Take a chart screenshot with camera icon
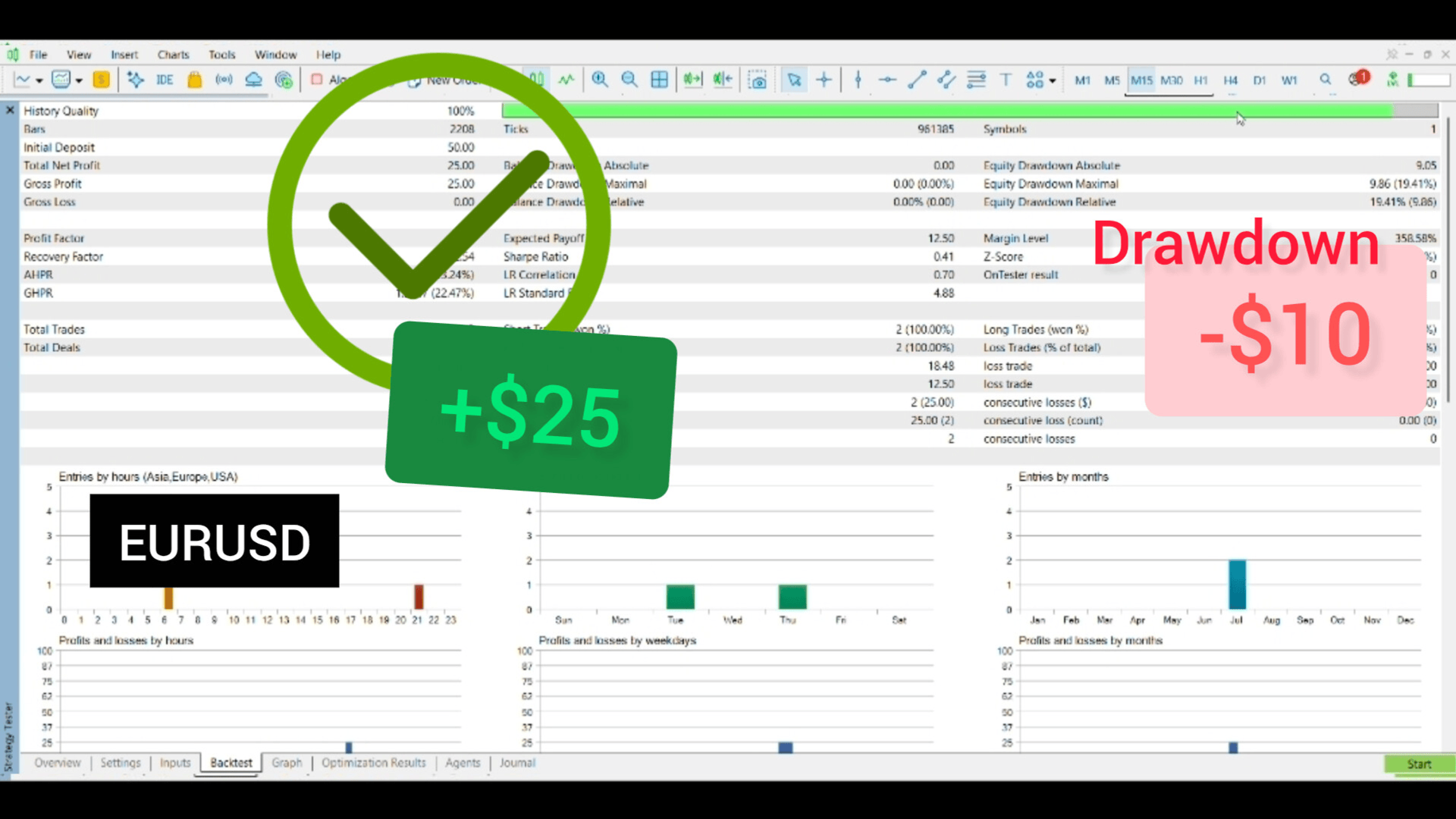Screen dimensions: 1456x819 (x=757, y=80)
